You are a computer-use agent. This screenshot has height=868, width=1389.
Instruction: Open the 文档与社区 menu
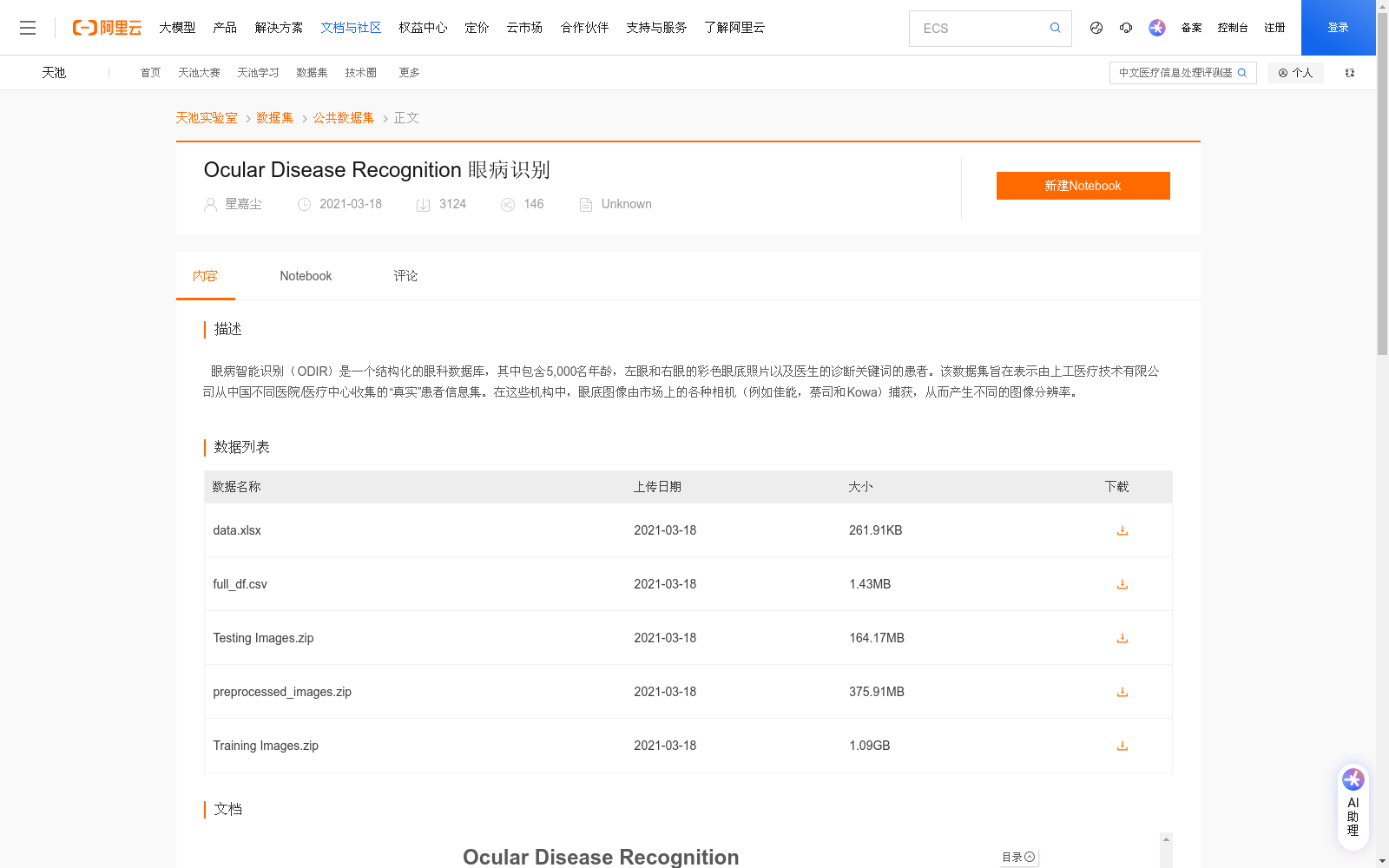pos(351,28)
